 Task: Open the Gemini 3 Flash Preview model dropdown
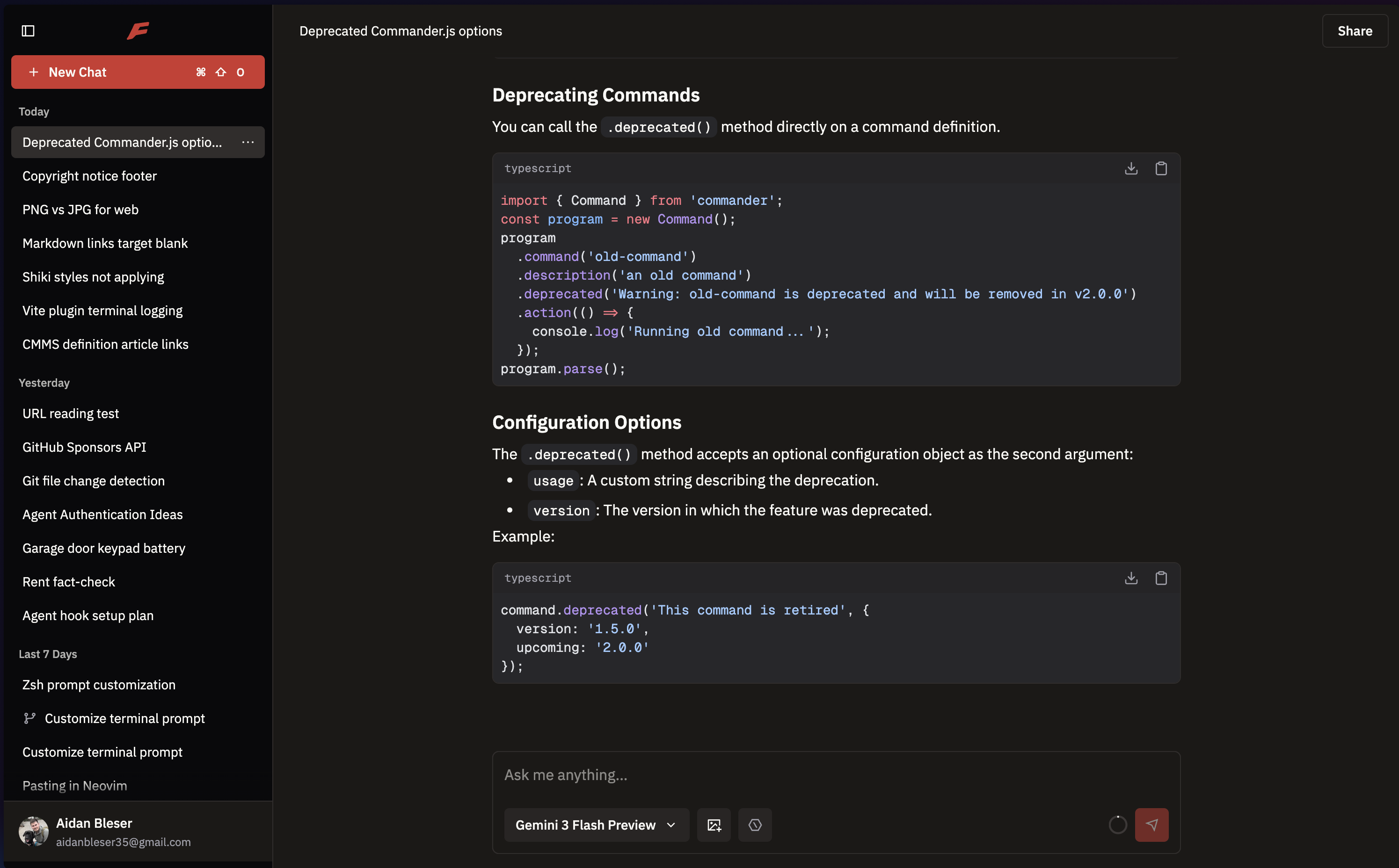click(x=596, y=825)
